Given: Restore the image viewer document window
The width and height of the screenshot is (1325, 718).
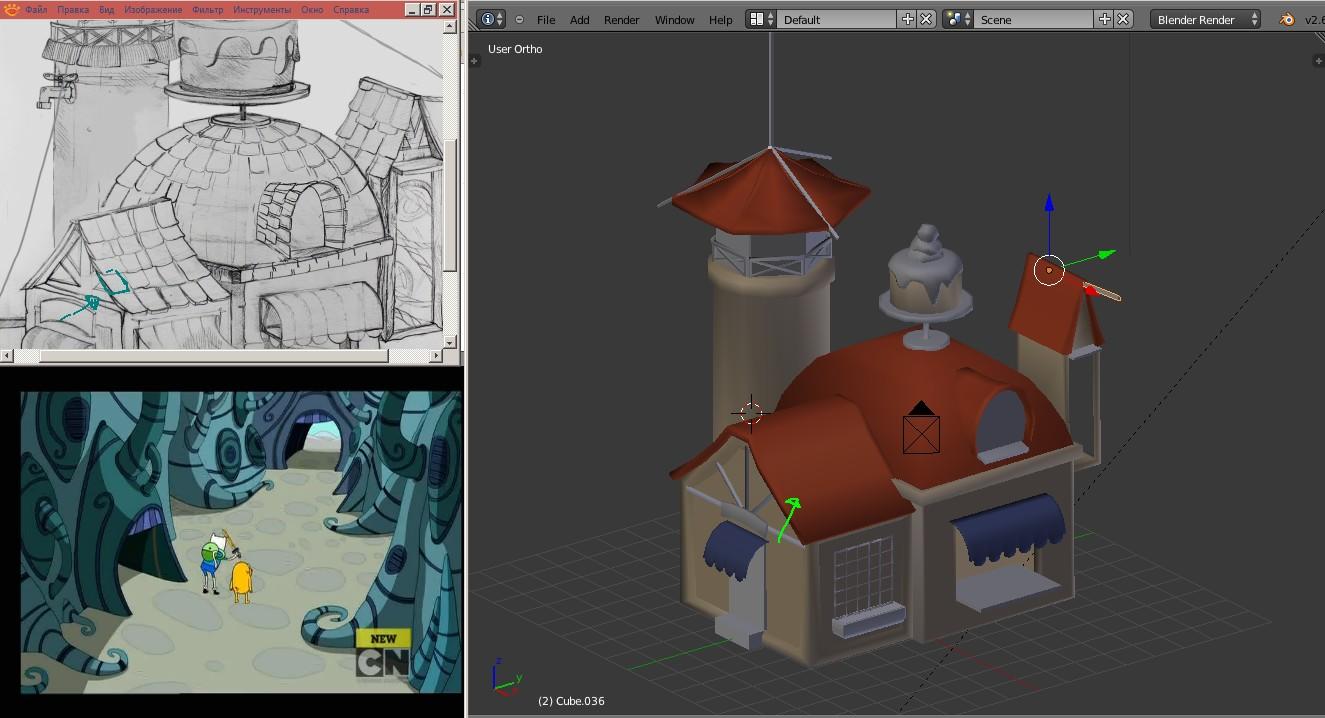Looking at the screenshot, I should click(429, 9).
